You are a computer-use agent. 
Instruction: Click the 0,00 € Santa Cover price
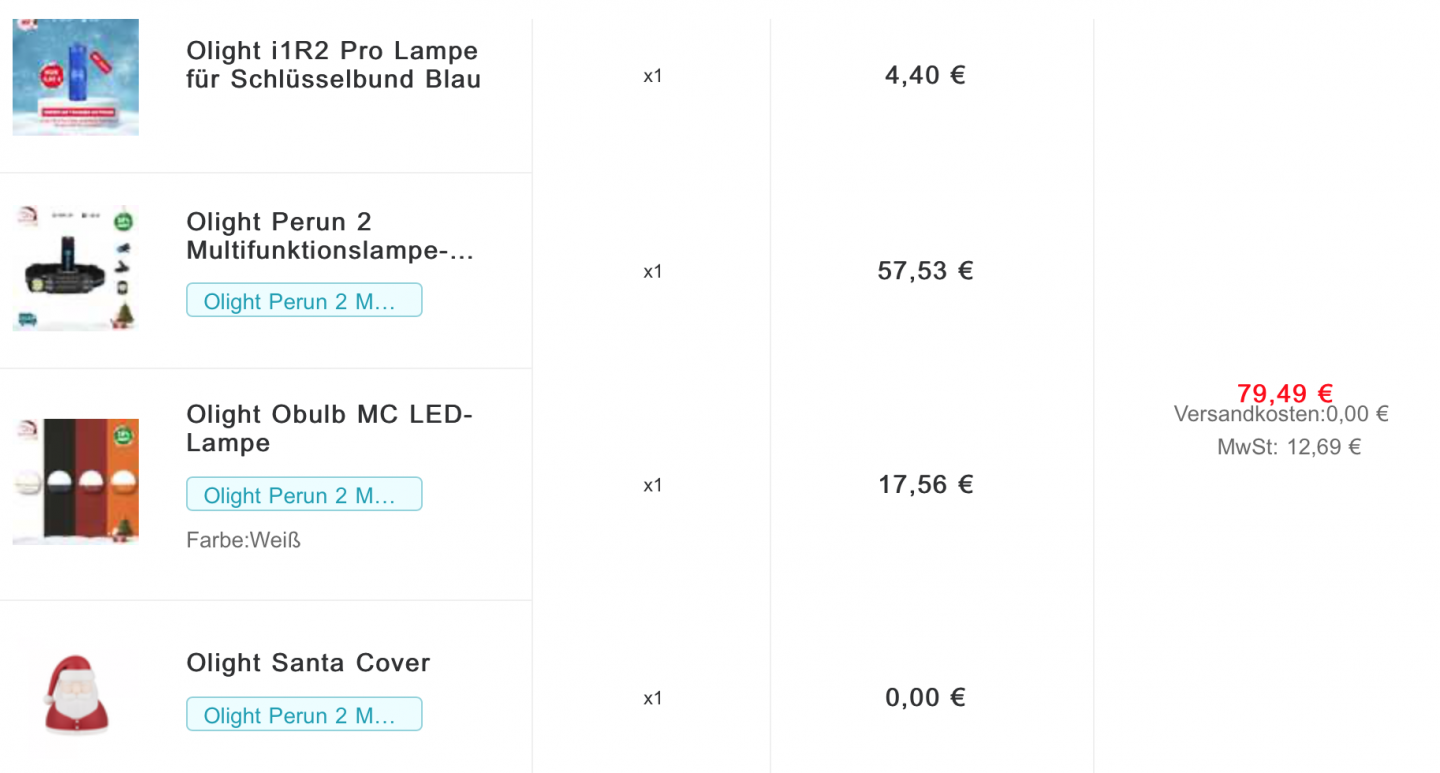tap(925, 698)
